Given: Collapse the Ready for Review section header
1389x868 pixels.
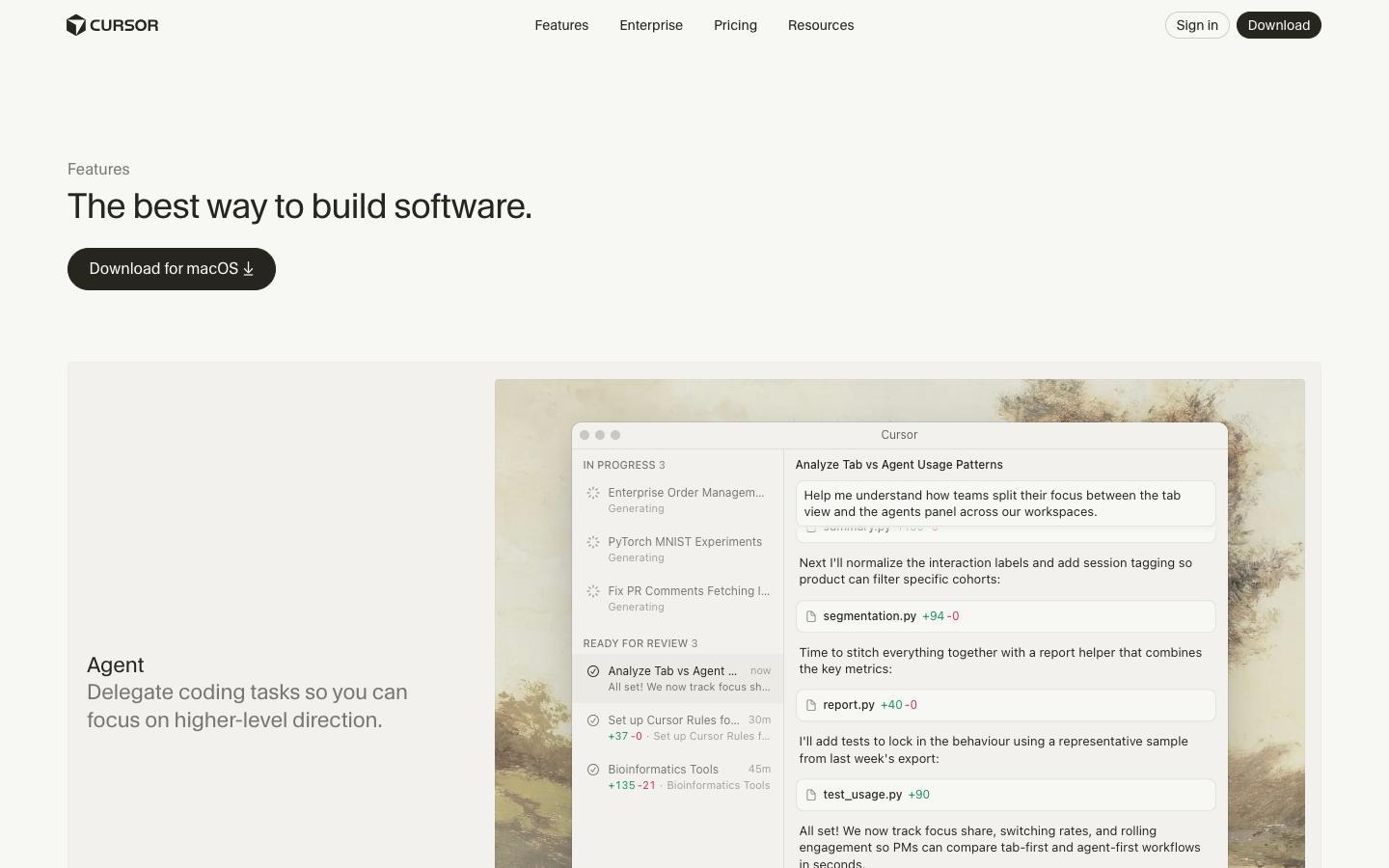Looking at the screenshot, I should [640, 643].
